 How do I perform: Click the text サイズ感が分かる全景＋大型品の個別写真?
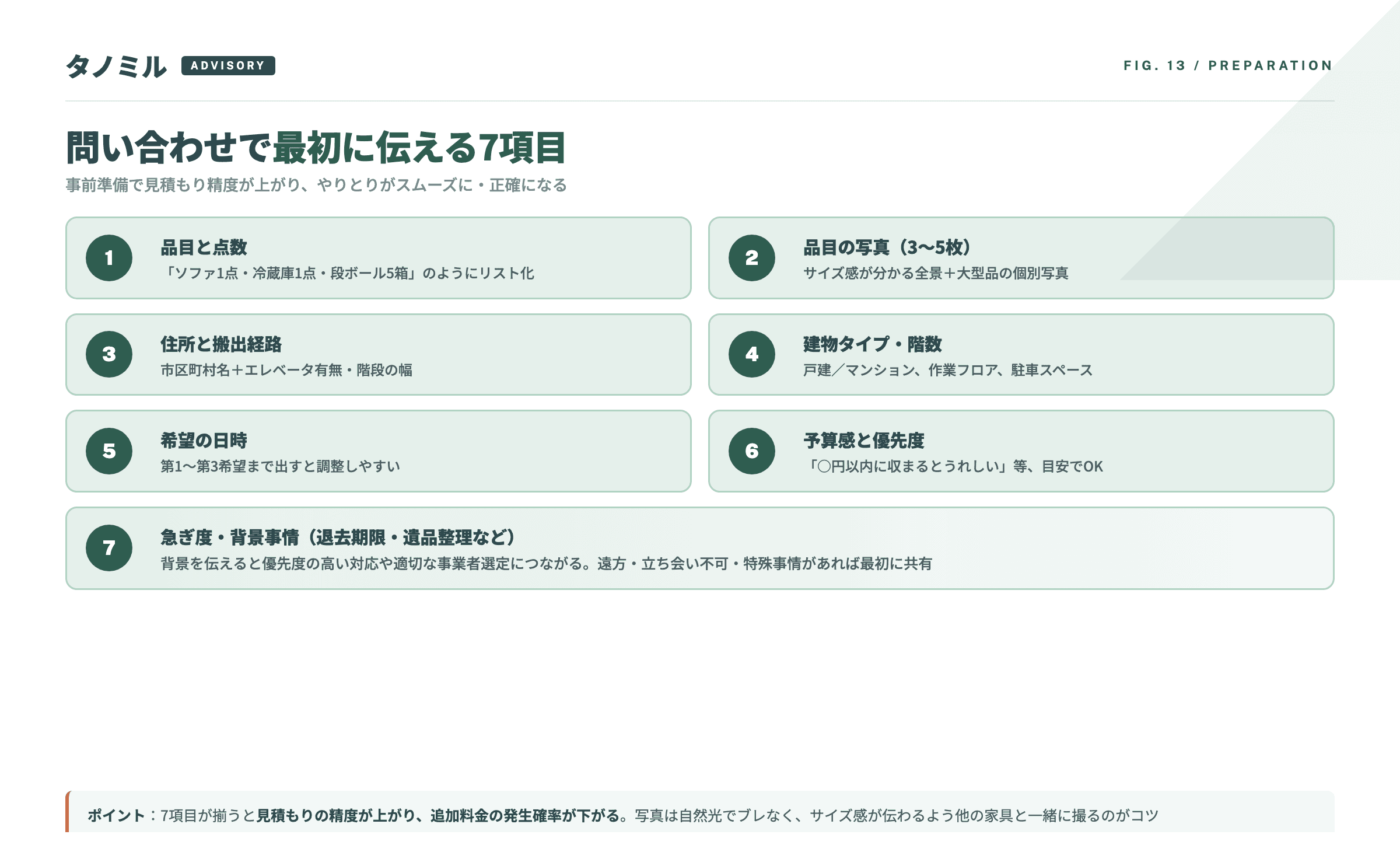click(x=936, y=273)
